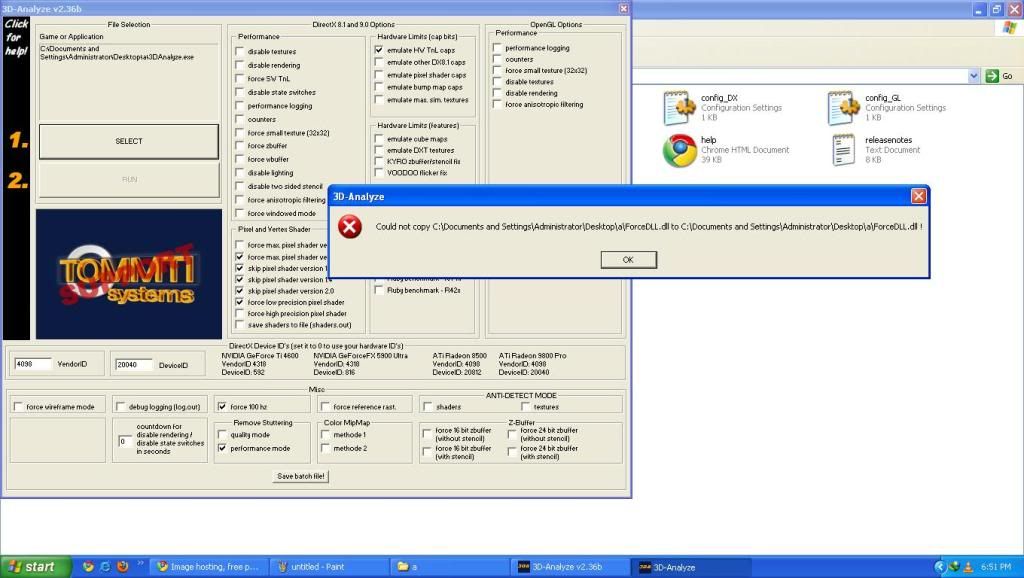This screenshot has width=1024, height=578.
Task: Click the DeviceID input field
Action: coord(134,364)
